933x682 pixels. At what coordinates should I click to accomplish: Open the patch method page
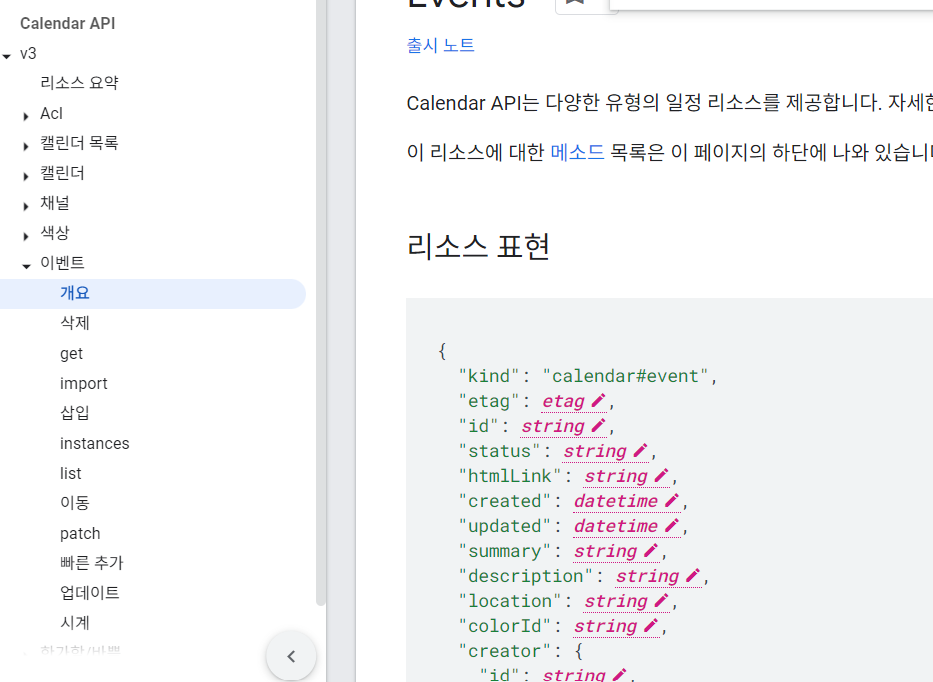click(x=80, y=533)
